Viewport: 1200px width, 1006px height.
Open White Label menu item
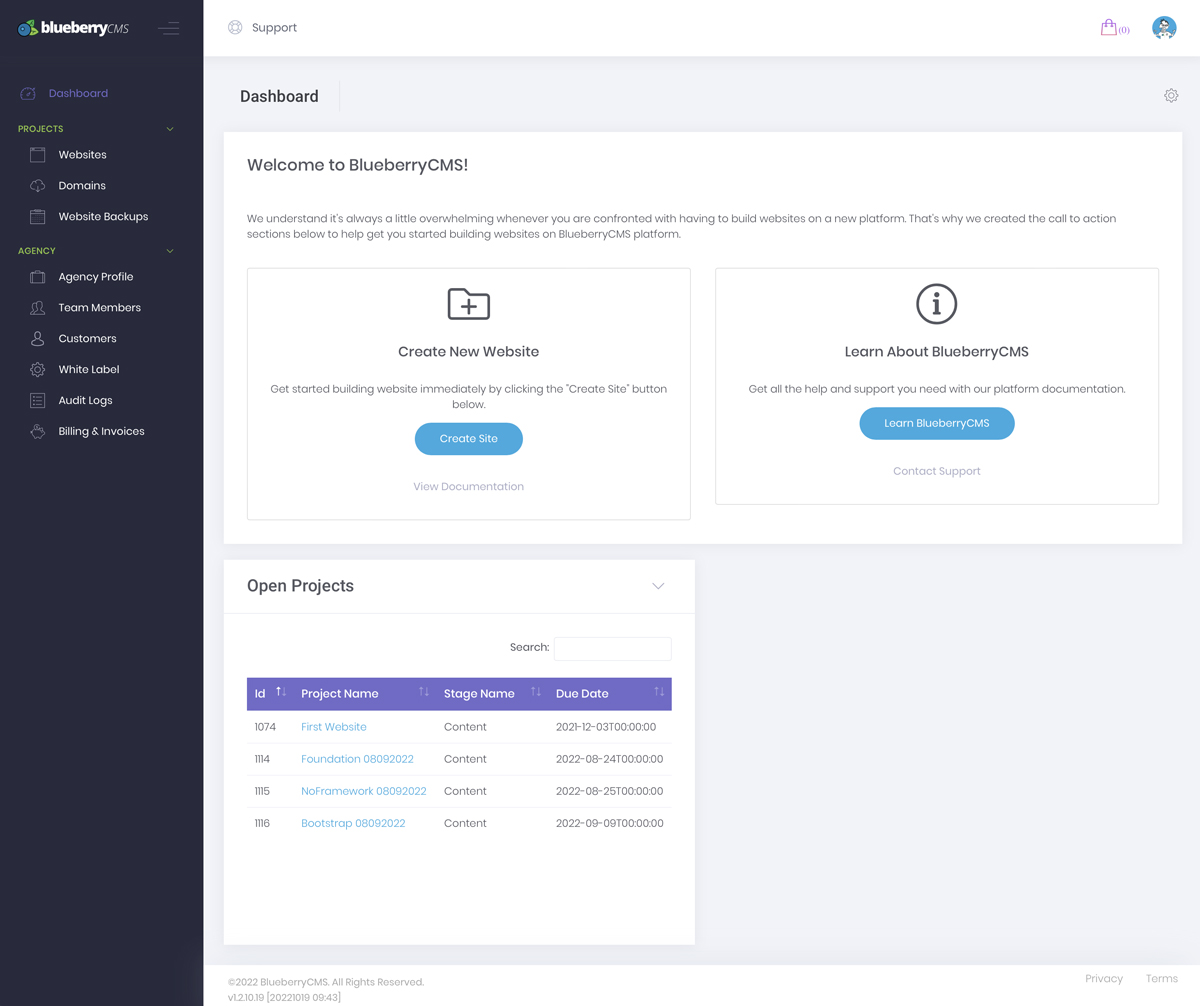coord(89,370)
